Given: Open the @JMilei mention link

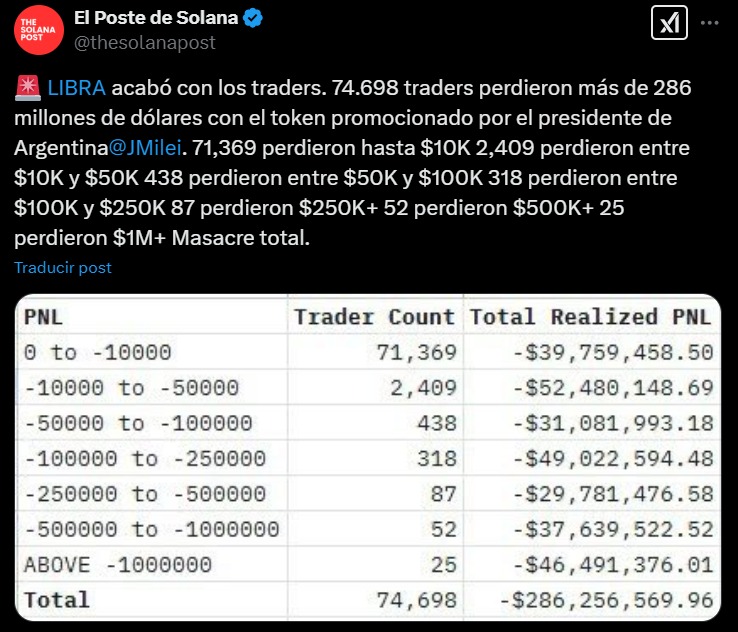Looking at the screenshot, I should [145, 148].
